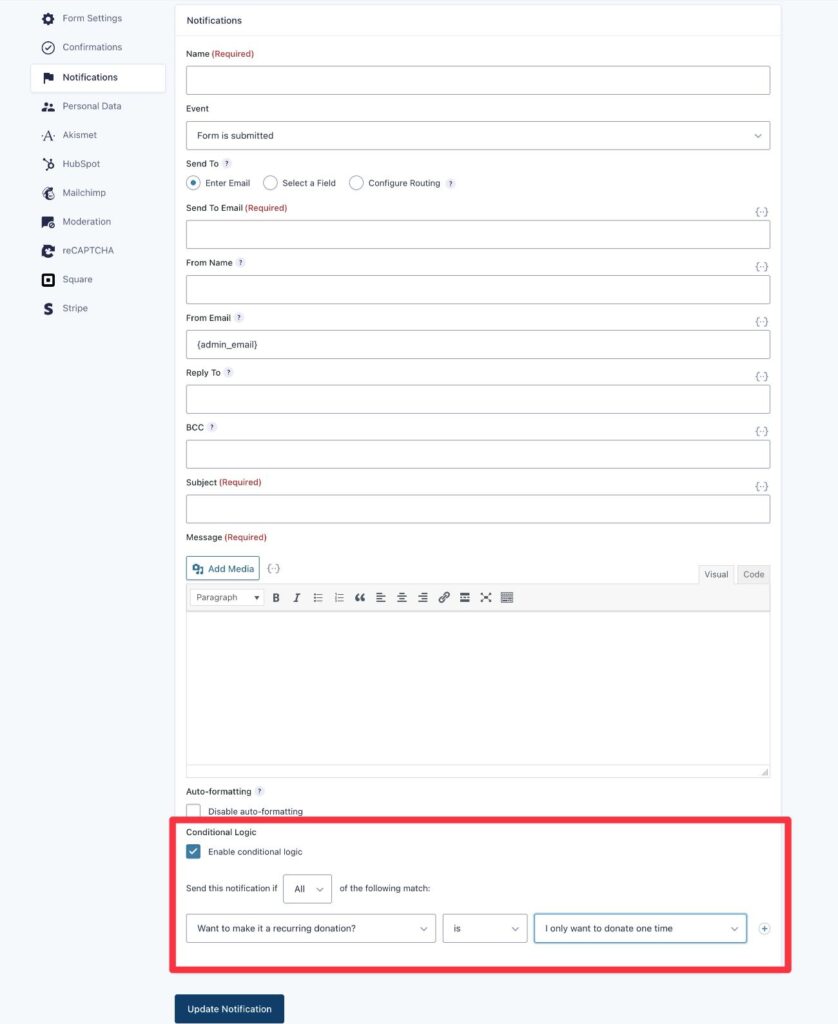Toggle the editor toolbar rows
This screenshot has height=1024, width=838.
click(x=507, y=598)
